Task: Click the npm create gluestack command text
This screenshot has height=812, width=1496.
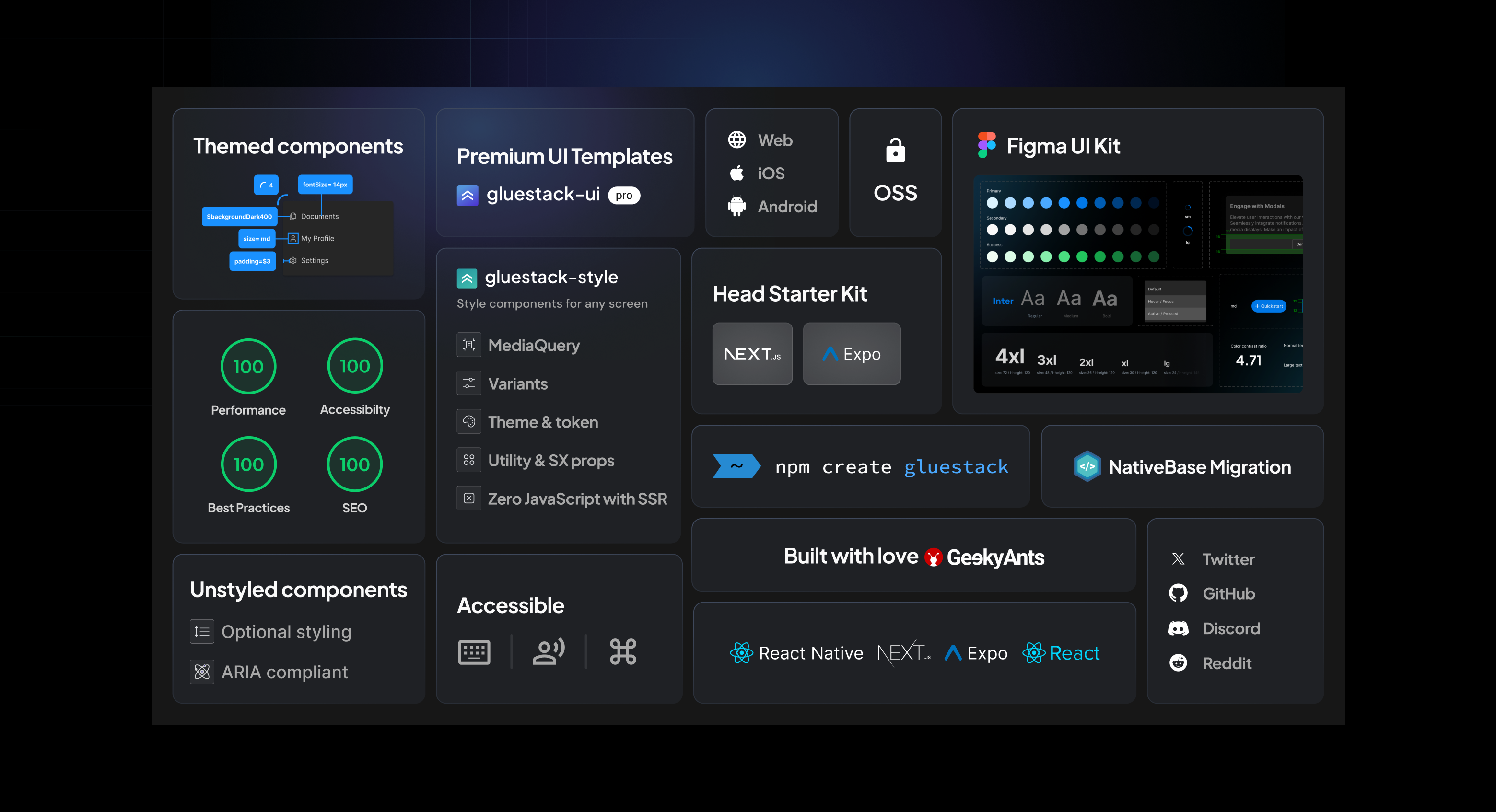Action: (891, 467)
